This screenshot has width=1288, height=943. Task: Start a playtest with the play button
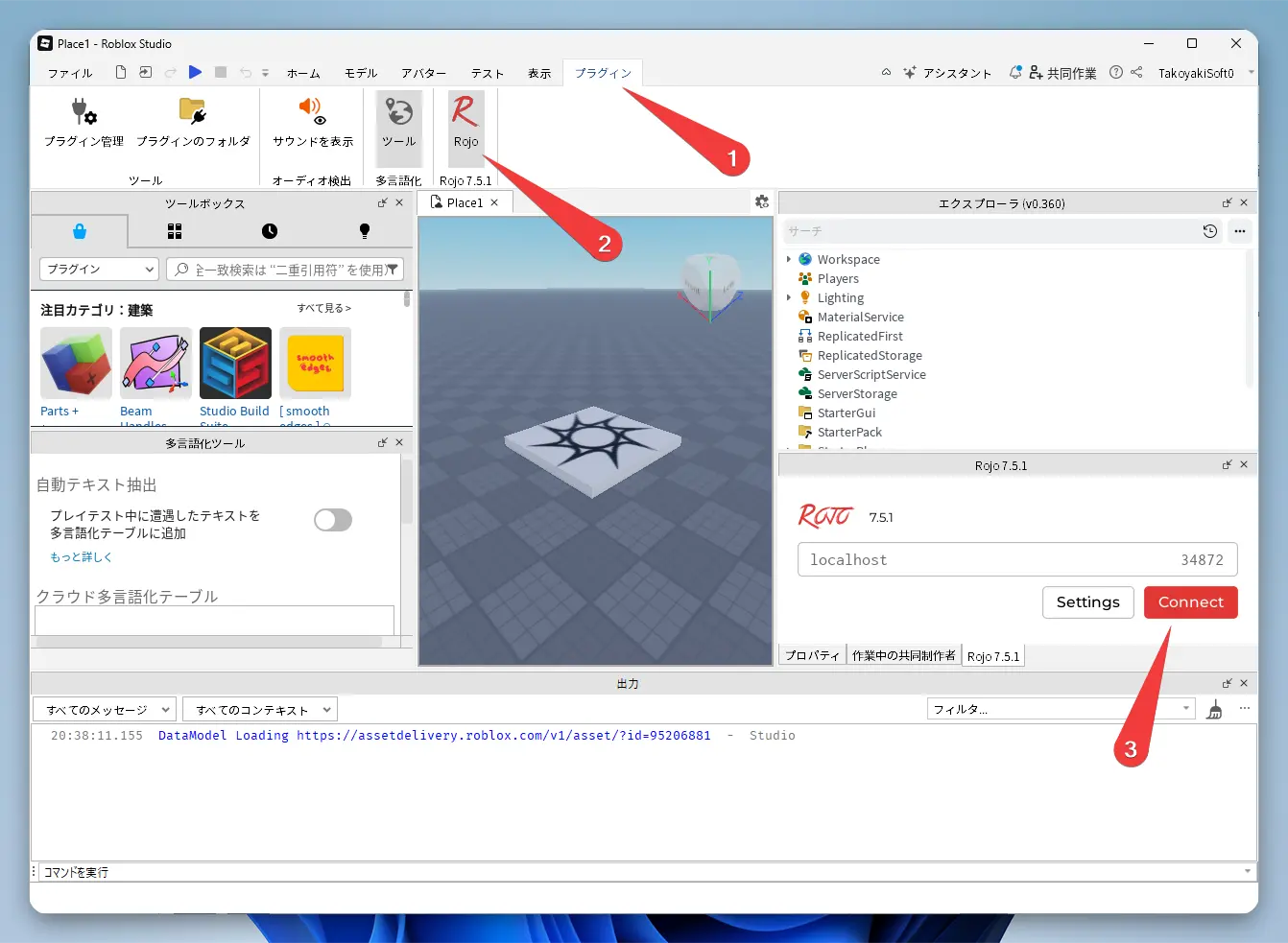click(195, 72)
